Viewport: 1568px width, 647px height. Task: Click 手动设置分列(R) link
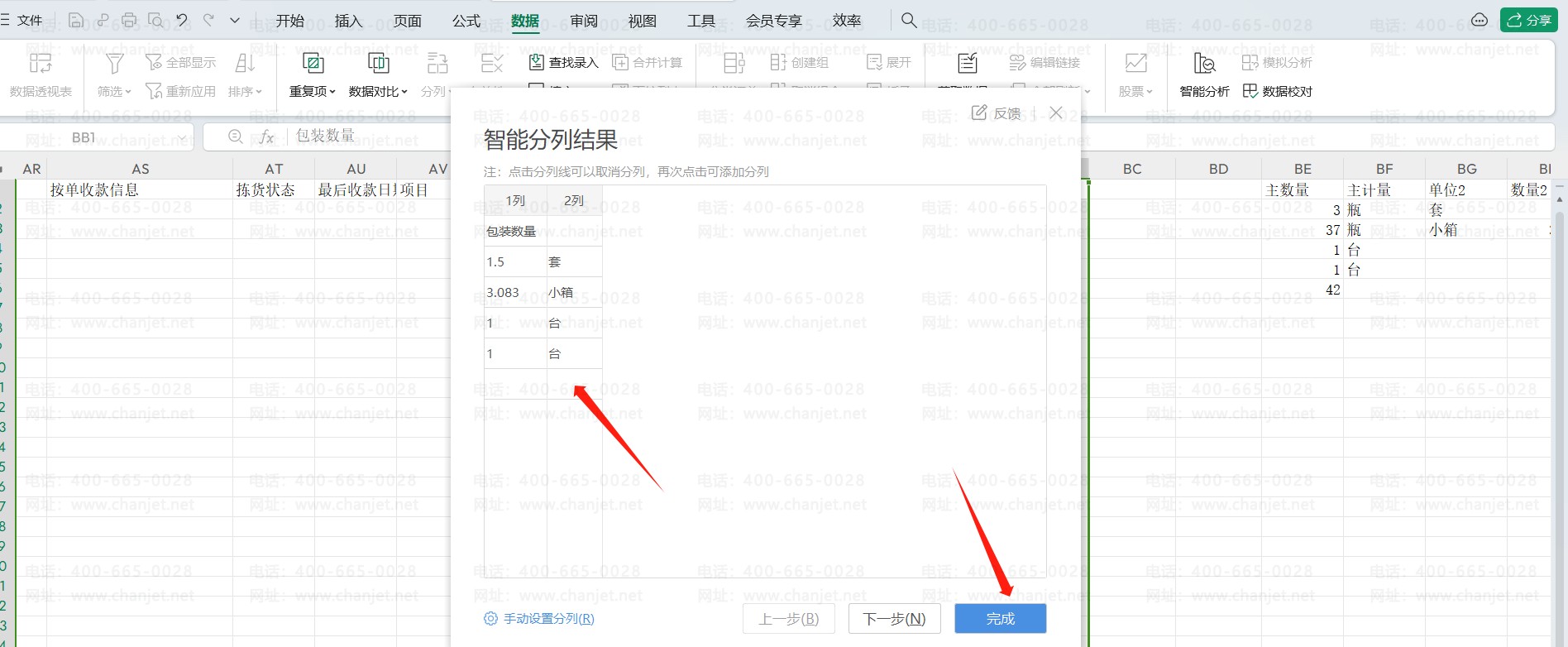click(538, 618)
